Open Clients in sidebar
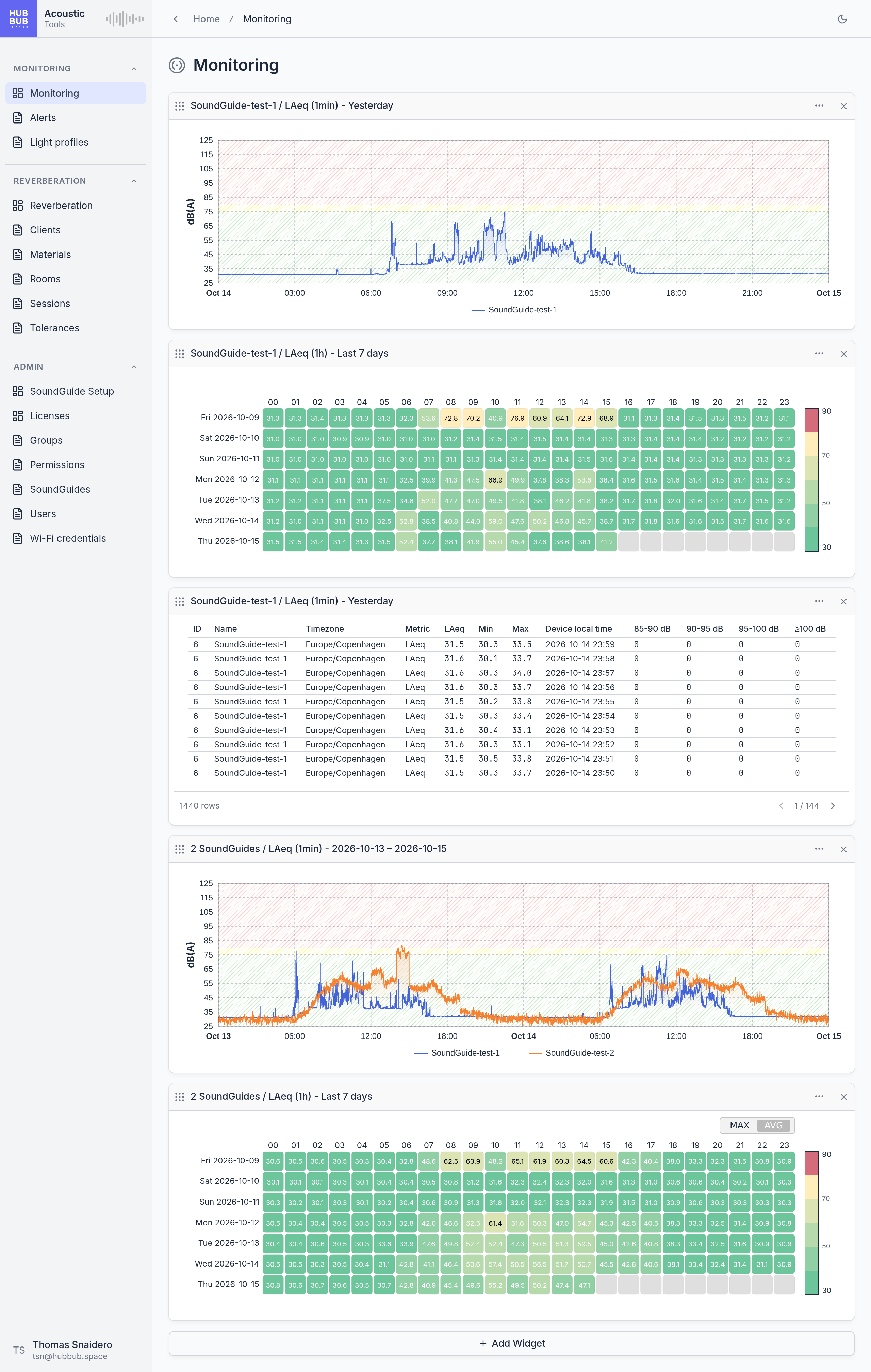871x1372 pixels. click(76, 230)
